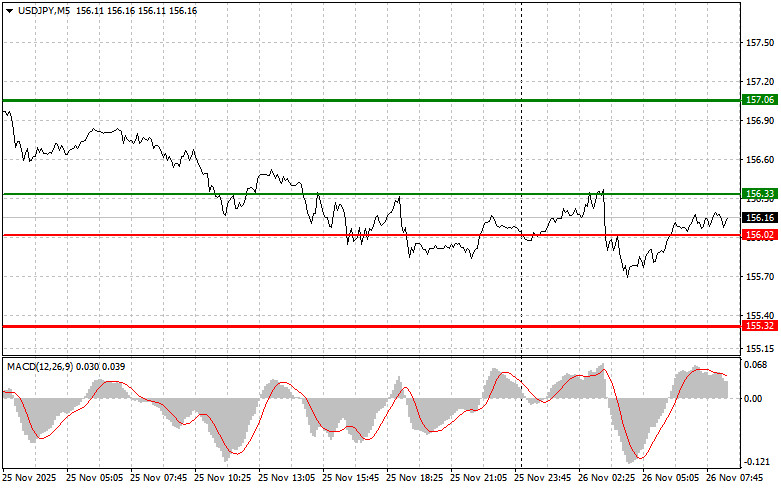This screenshot has width=781, height=489.
Task: Click the 157.50 price scale value
Action: (x=760, y=43)
